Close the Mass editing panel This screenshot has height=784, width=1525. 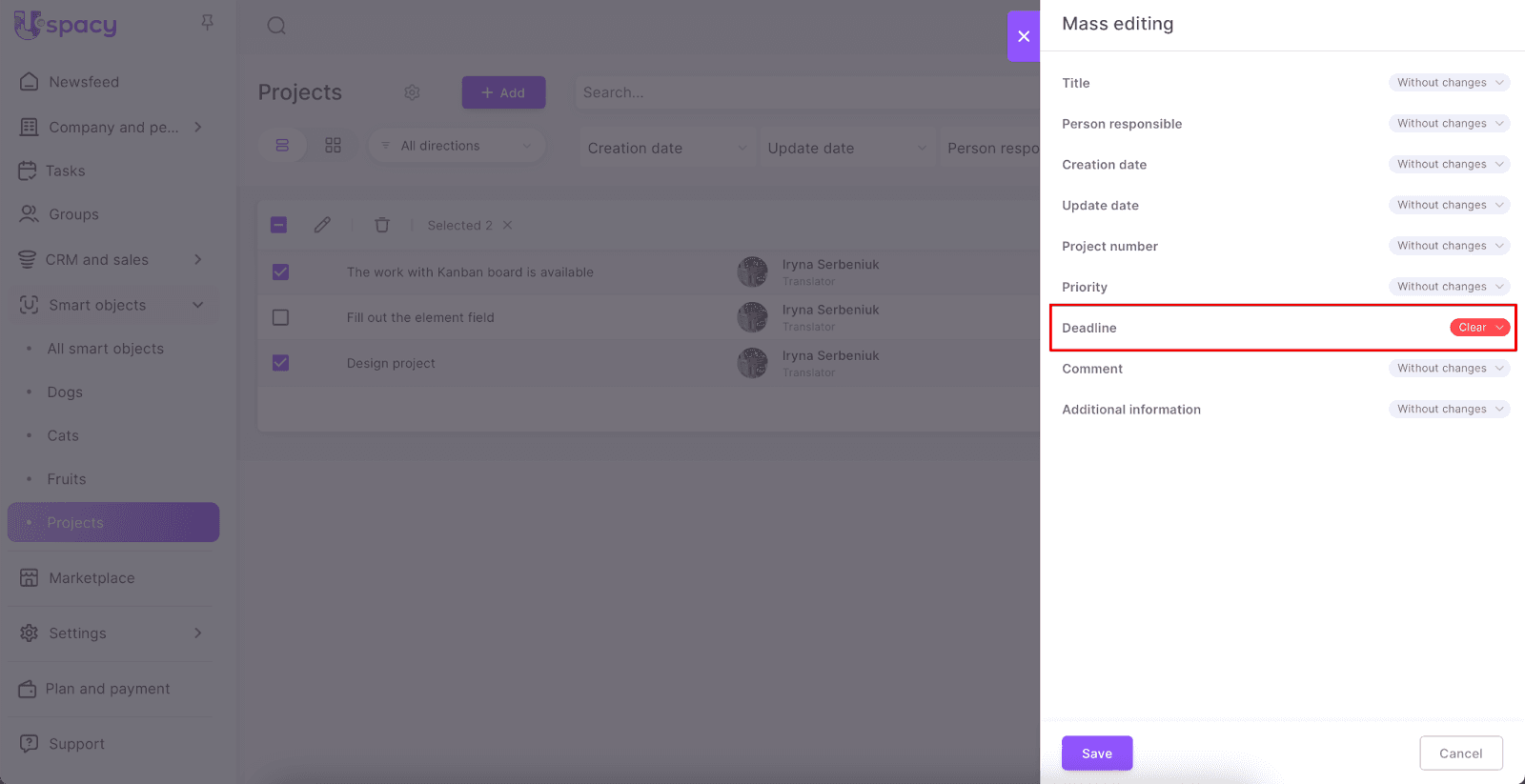(x=1024, y=36)
